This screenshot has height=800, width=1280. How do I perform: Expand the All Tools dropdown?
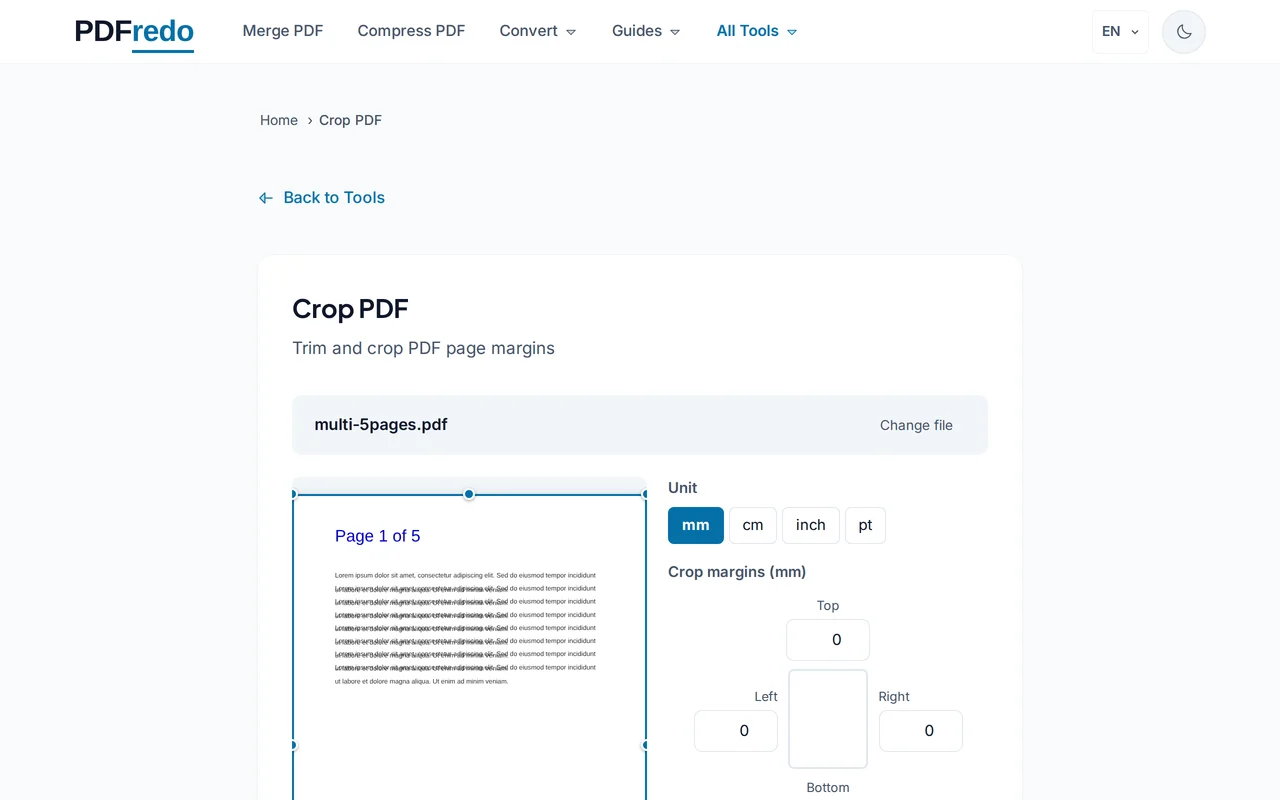click(756, 31)
